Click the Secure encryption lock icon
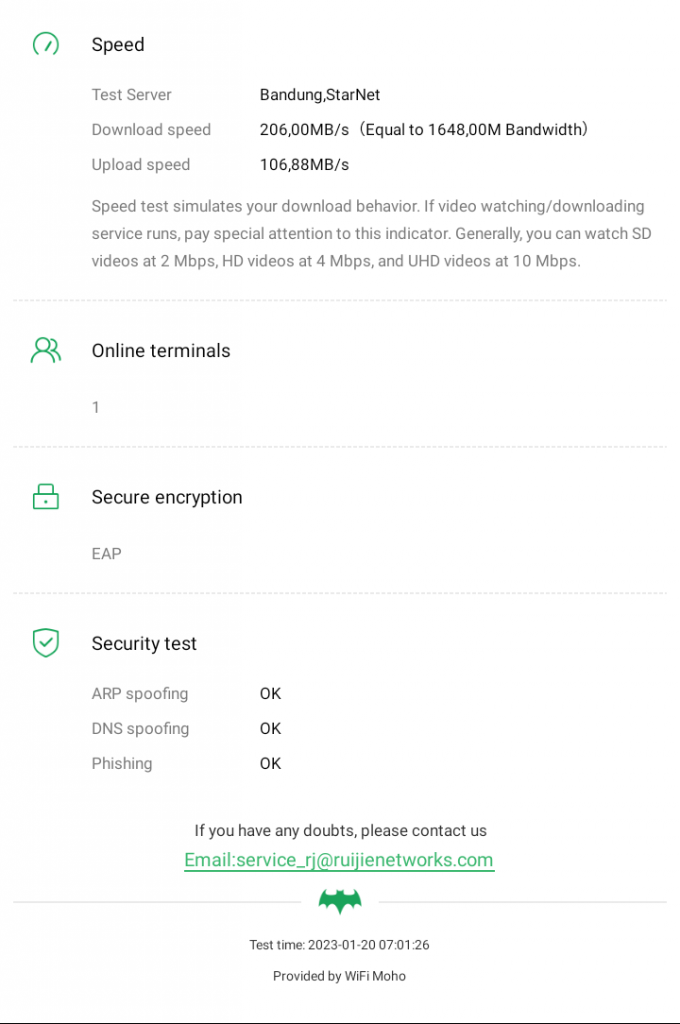This screenshot has width=680, height=1024. 46,497
